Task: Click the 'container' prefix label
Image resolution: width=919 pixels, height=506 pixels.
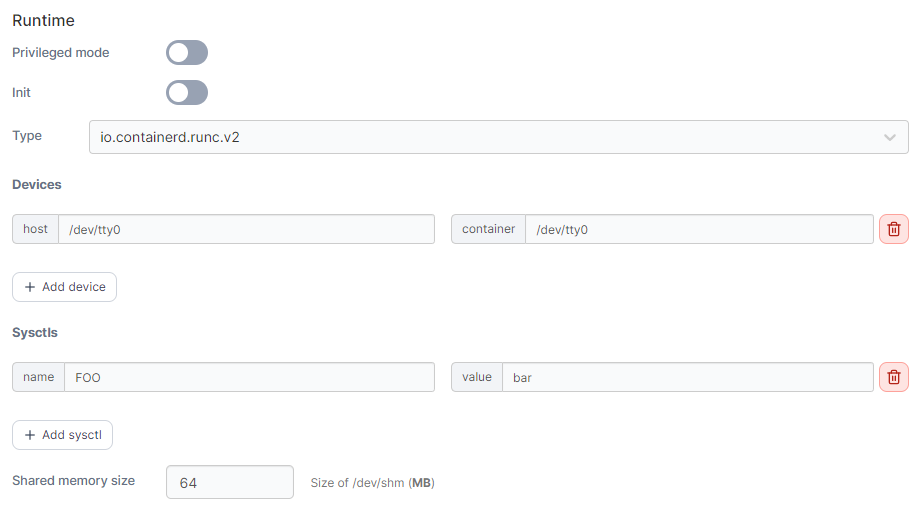Action: 488,229
